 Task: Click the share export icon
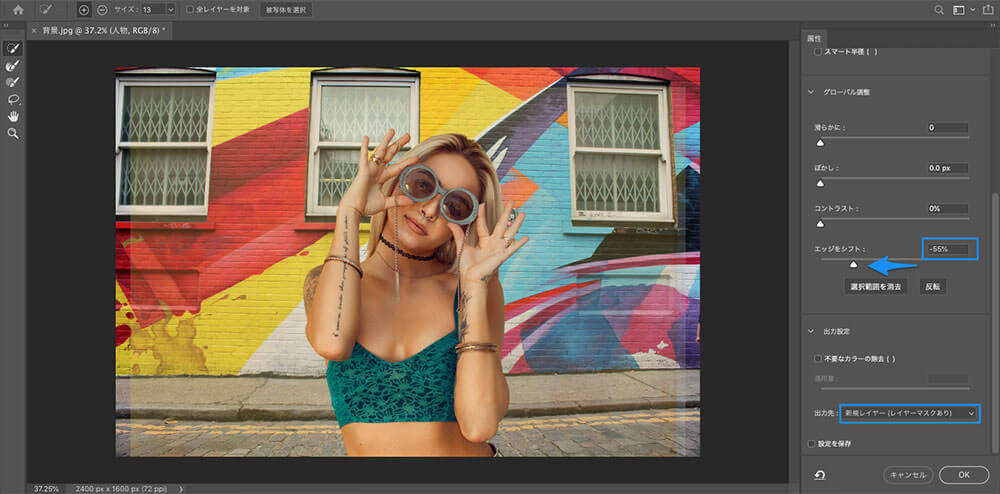point(989,10)
